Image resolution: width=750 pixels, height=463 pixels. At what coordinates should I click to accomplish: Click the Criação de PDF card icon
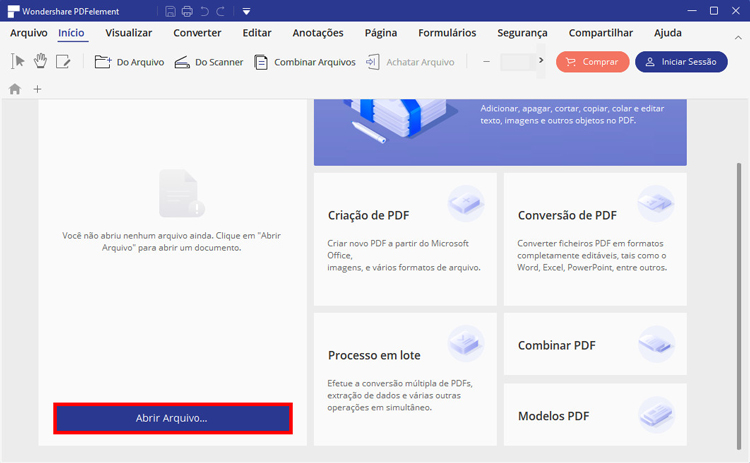466,203
